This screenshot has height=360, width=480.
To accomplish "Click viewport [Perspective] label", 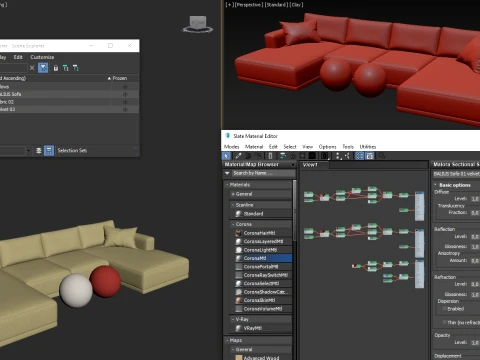I will pos(248,5).
